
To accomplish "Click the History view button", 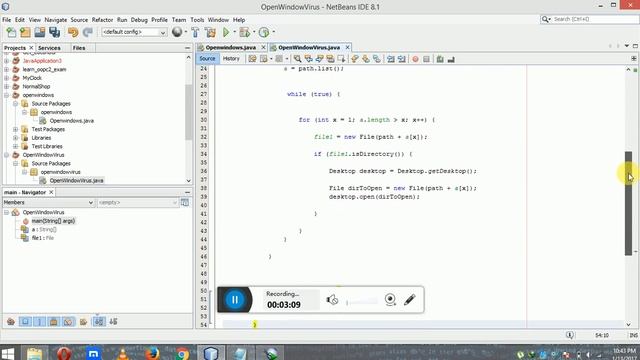I will [x=231, y=59].
